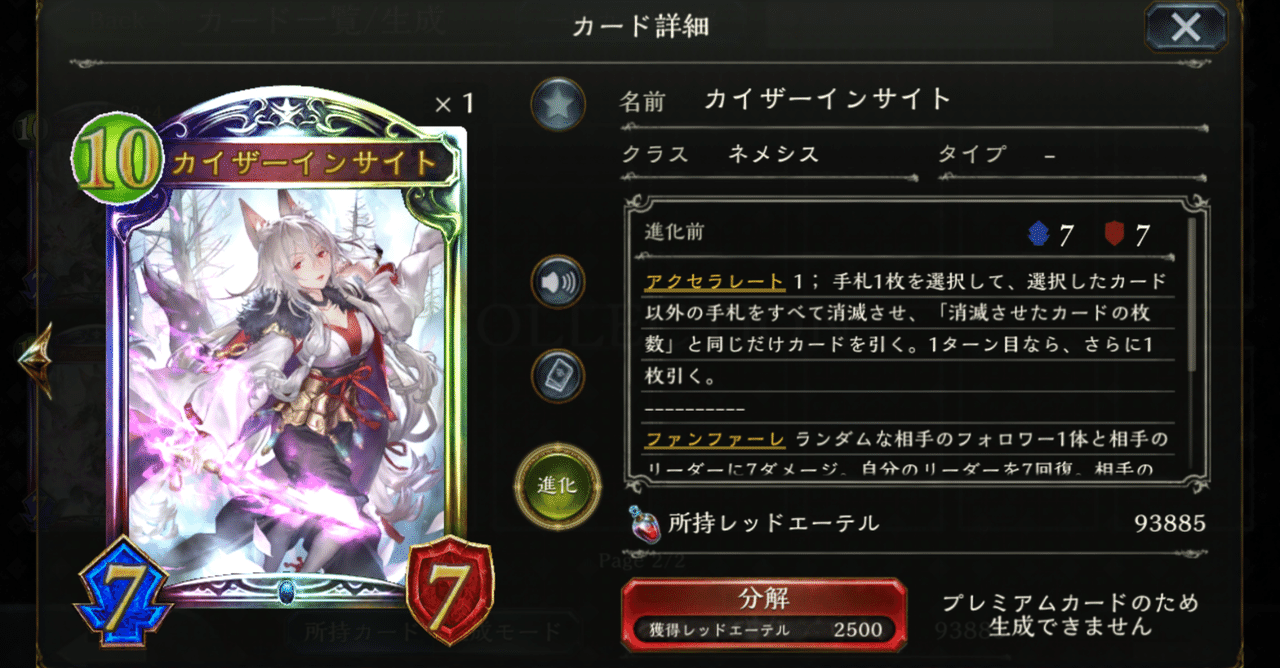Tap the blue attack icon in 進化前 header

(x=1040, y=234)
